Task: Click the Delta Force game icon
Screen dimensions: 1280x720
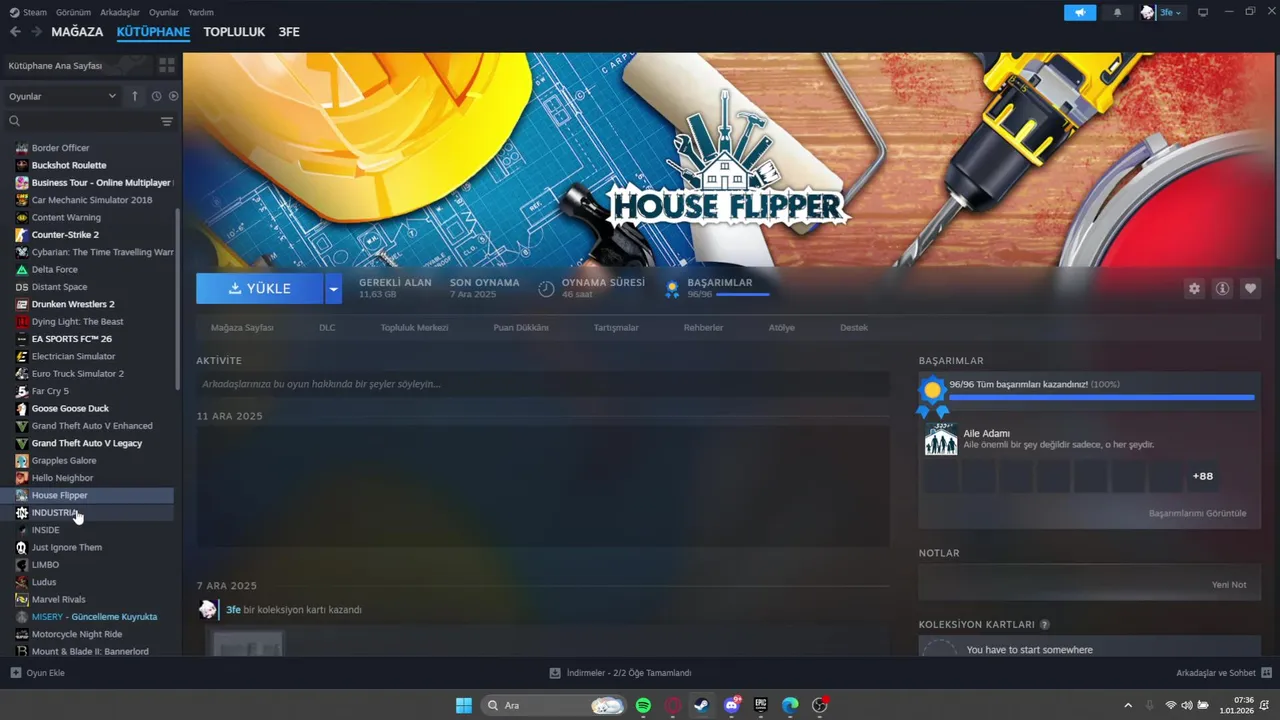Action: pyautogui.click(x=22, y=269)
